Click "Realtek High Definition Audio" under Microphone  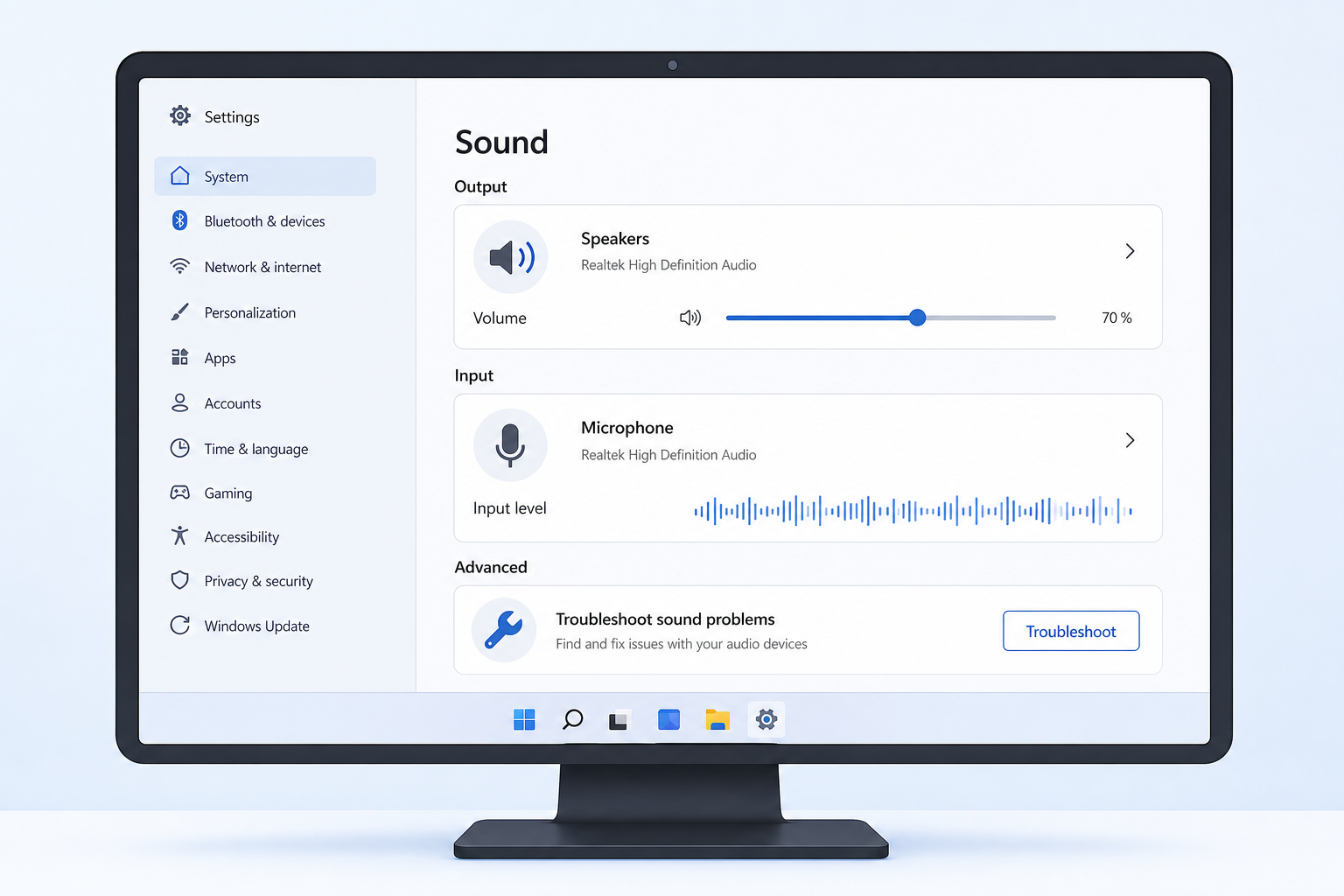coord(668,455)
